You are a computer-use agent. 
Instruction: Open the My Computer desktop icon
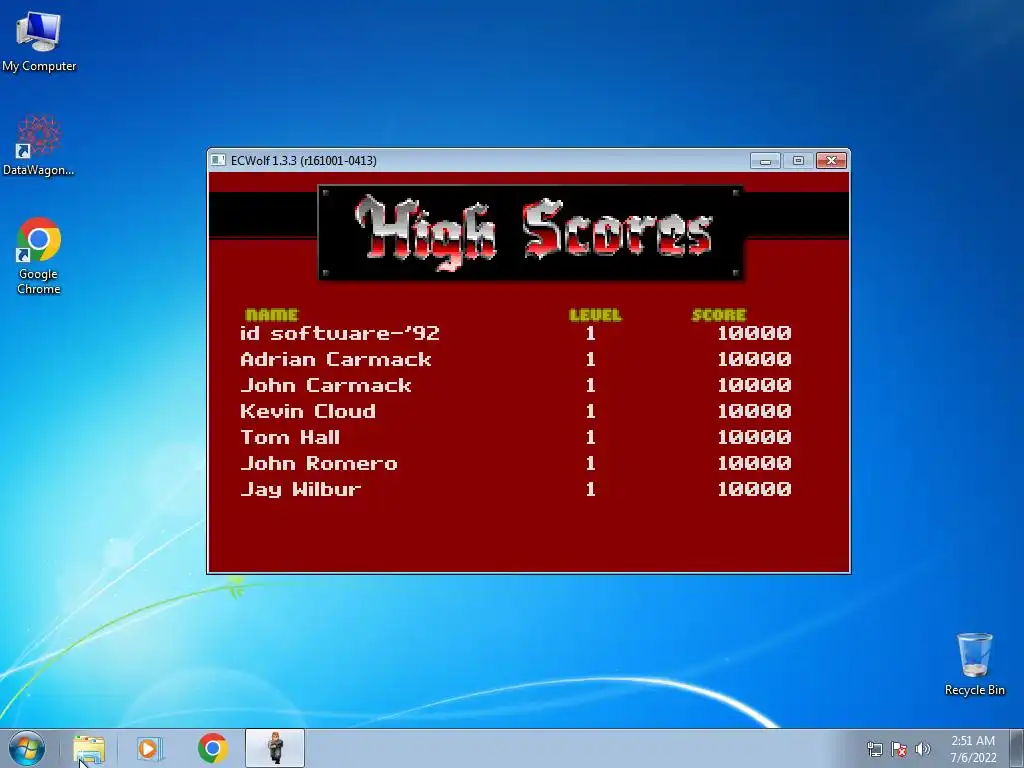tap(39, 40)
